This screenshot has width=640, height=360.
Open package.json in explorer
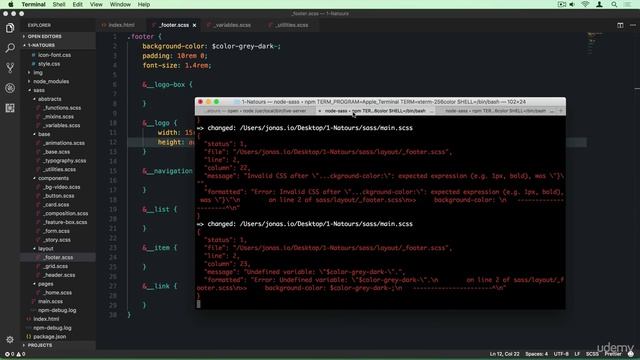49,337
